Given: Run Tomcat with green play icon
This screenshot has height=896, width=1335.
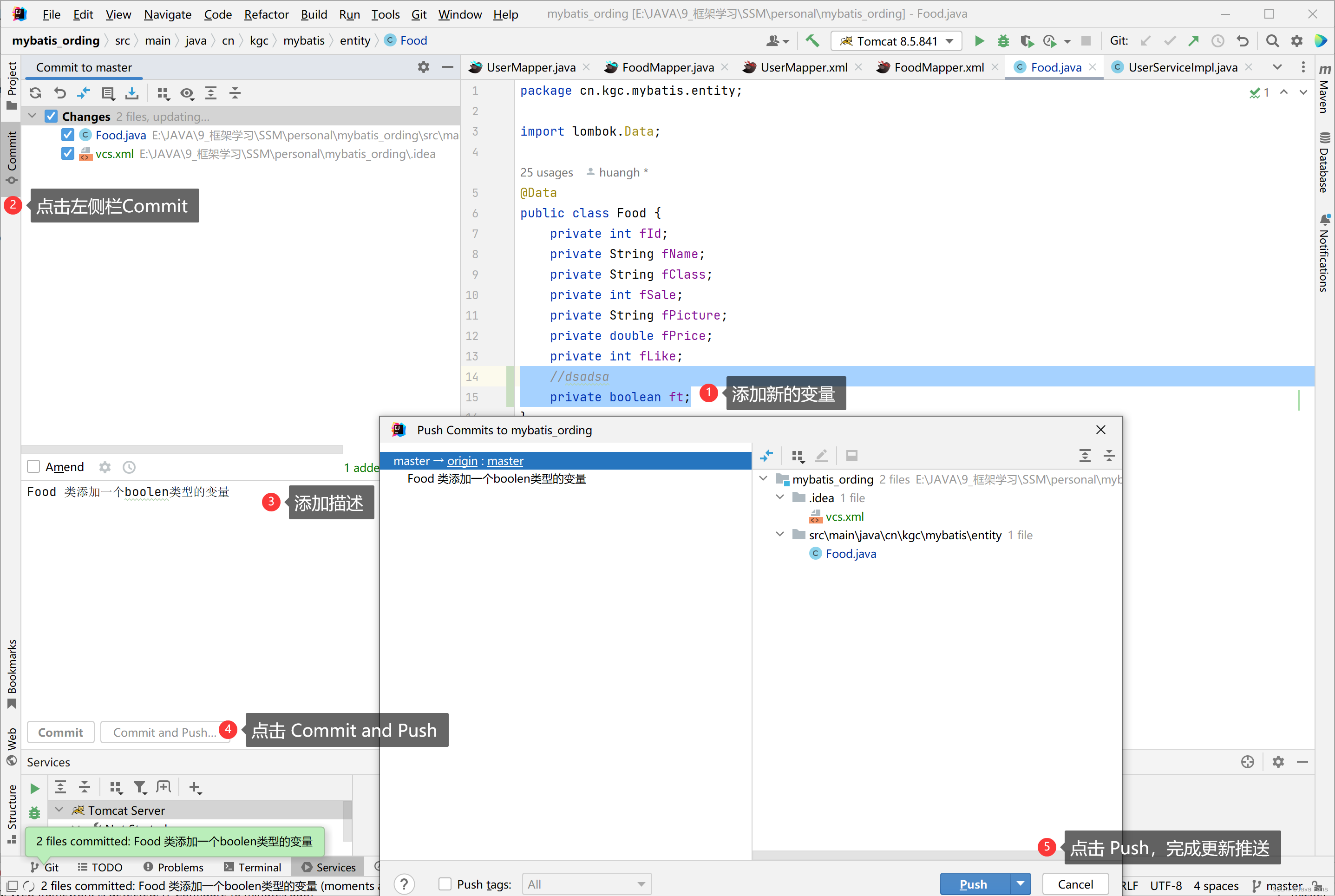Looking at the screenshot, I should coord(979,40).
